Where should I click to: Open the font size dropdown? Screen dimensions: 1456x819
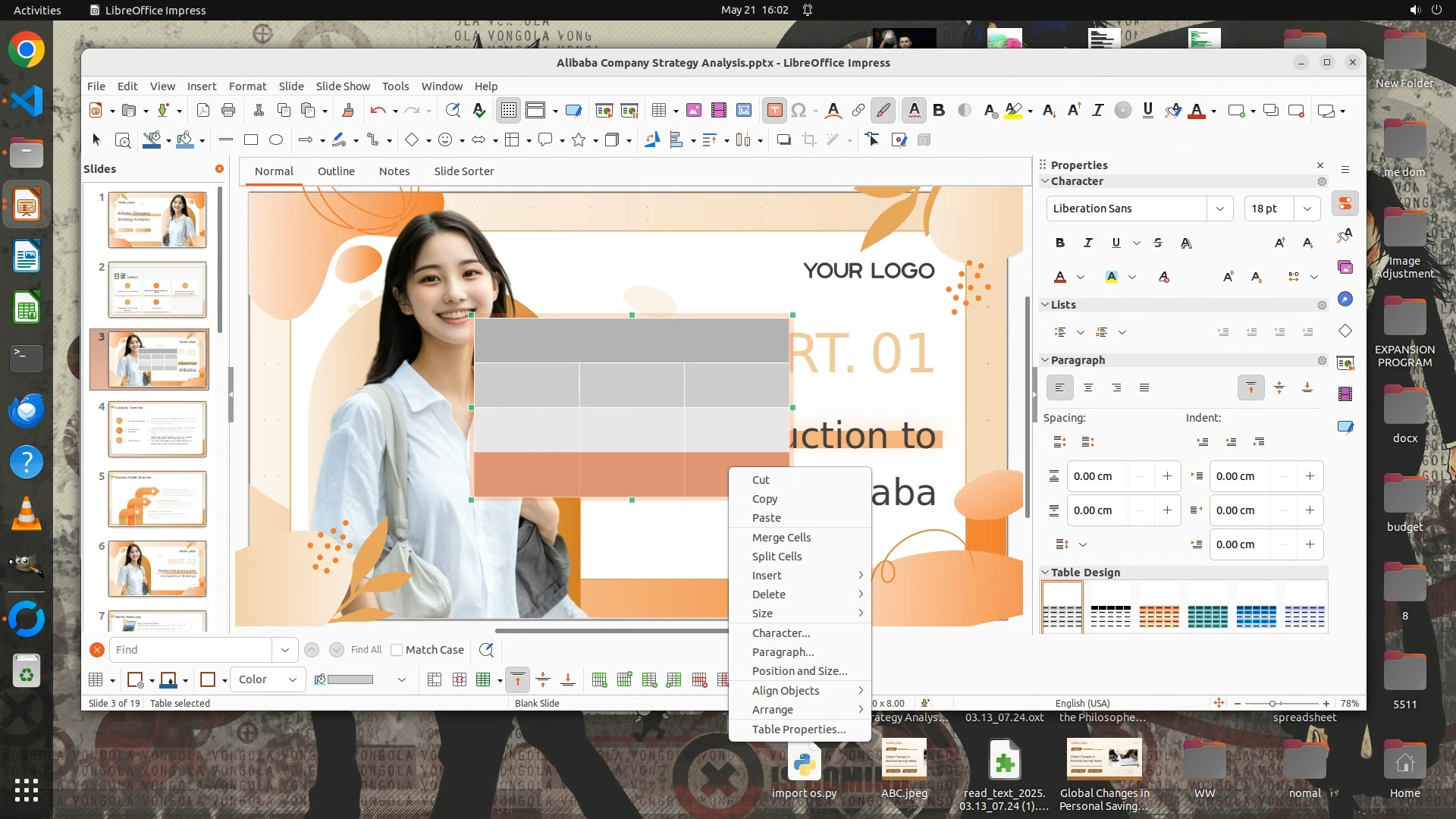pos(1307,209)
